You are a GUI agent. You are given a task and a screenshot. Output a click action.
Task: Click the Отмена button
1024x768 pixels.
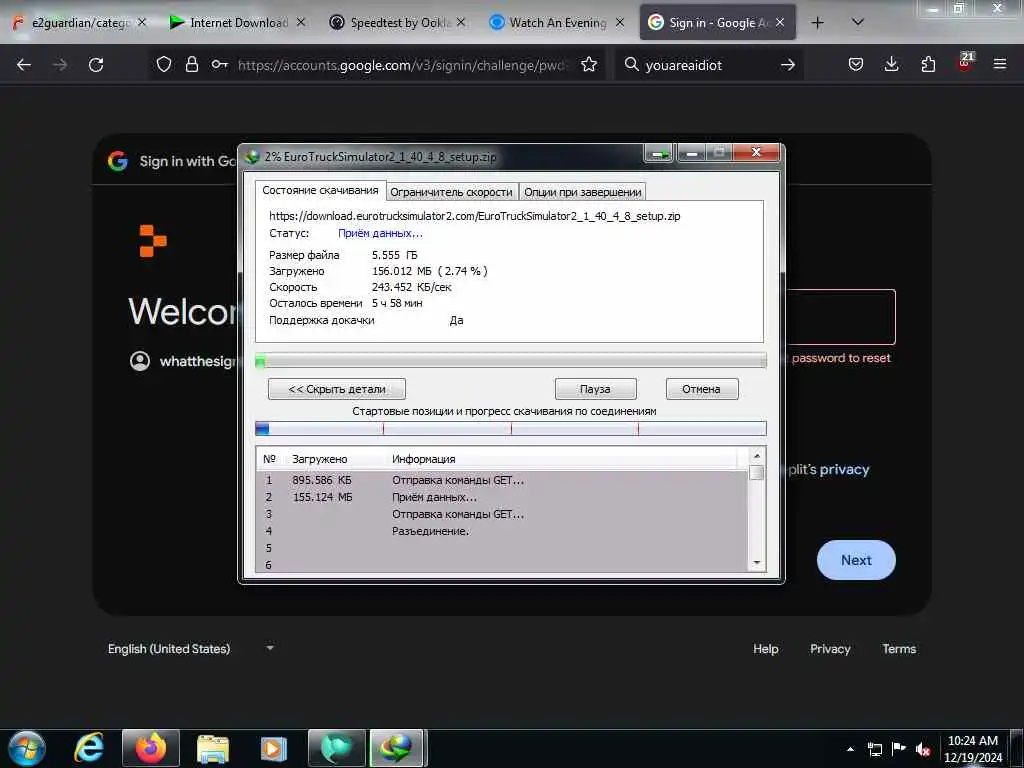point(702,389)
